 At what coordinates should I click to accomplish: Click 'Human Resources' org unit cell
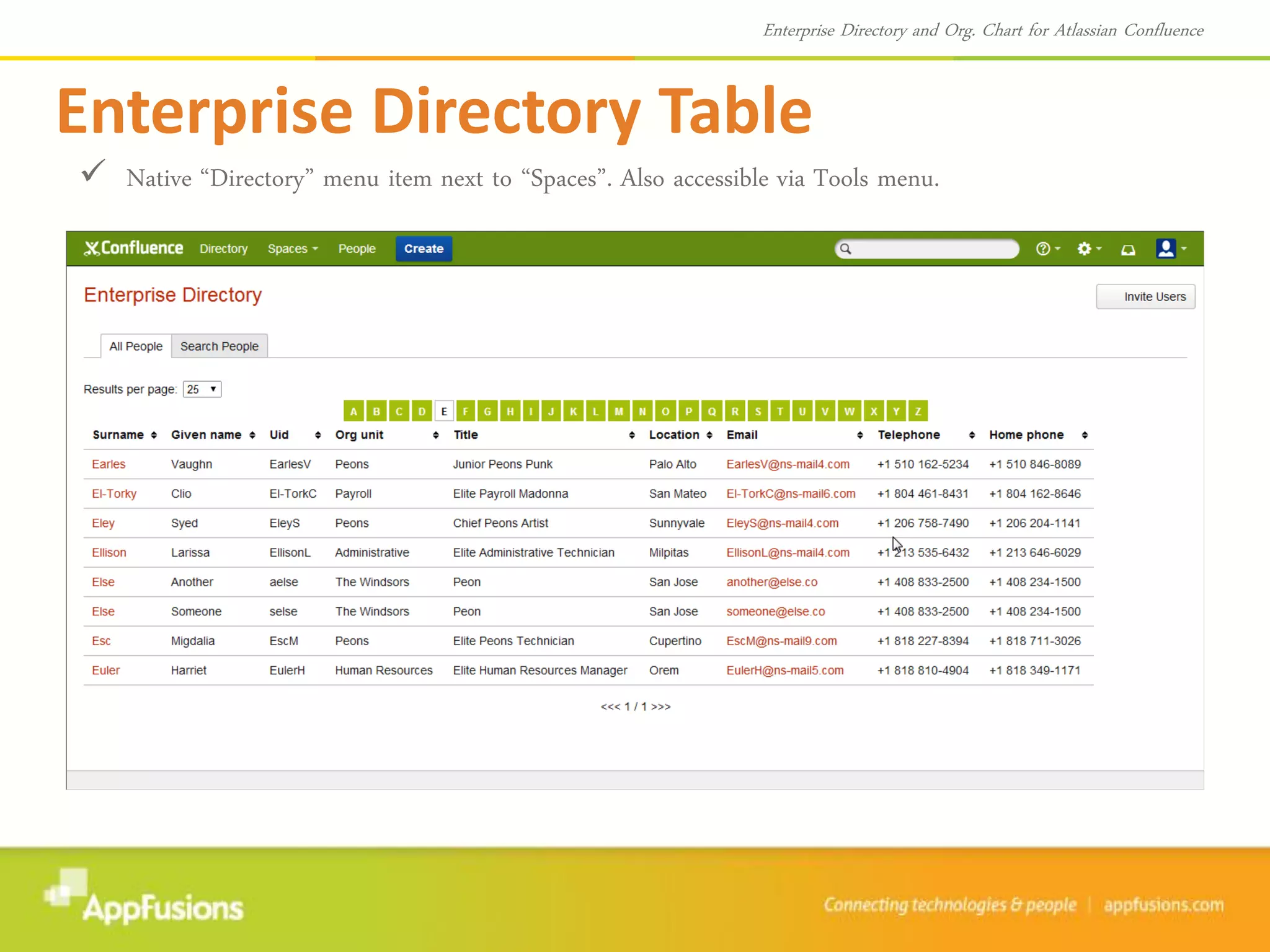point(384,671)
